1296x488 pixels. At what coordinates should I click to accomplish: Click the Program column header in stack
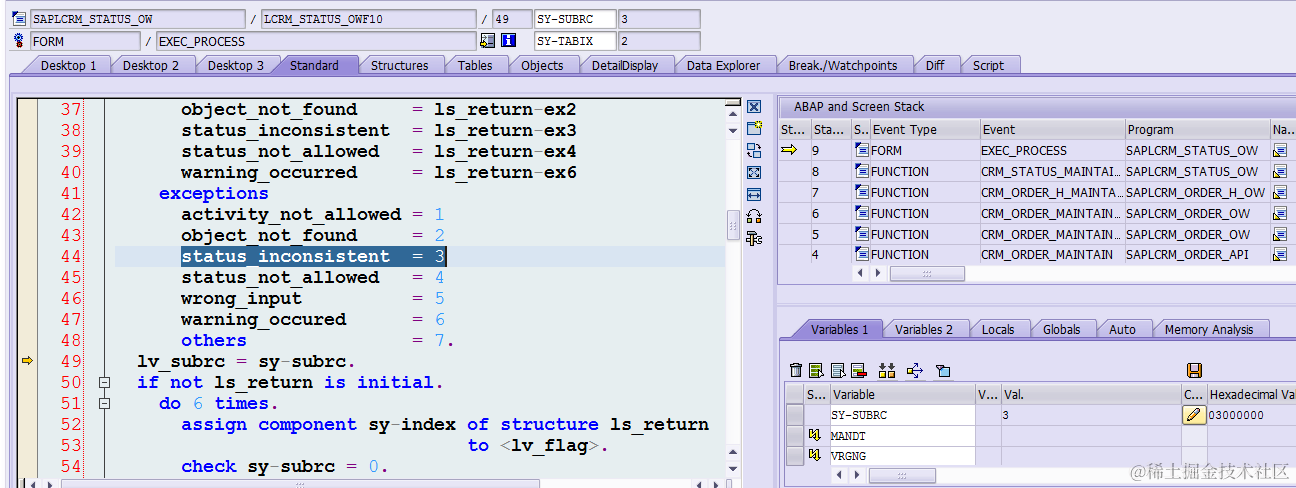point(1196,129)
